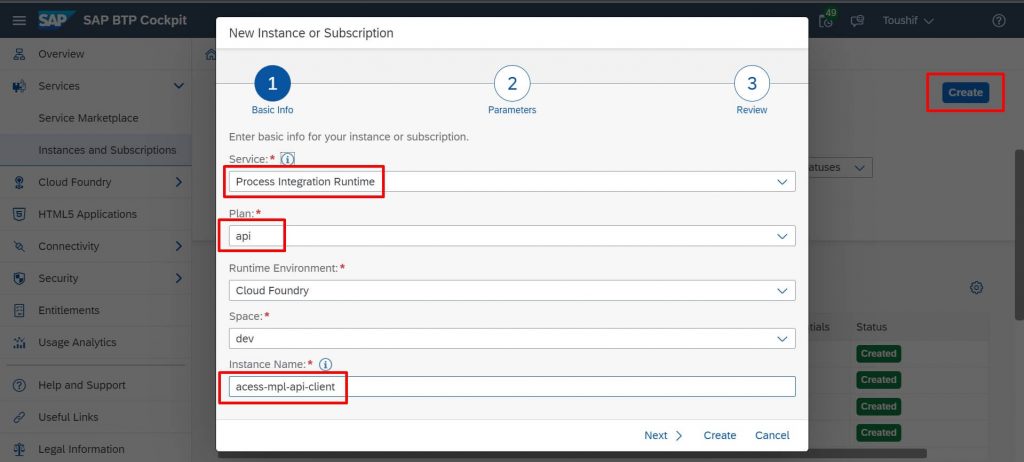The height and width of the screenshot is (462, 1024).
Task: Click the home breadcrumb icon
Action: 210,54
